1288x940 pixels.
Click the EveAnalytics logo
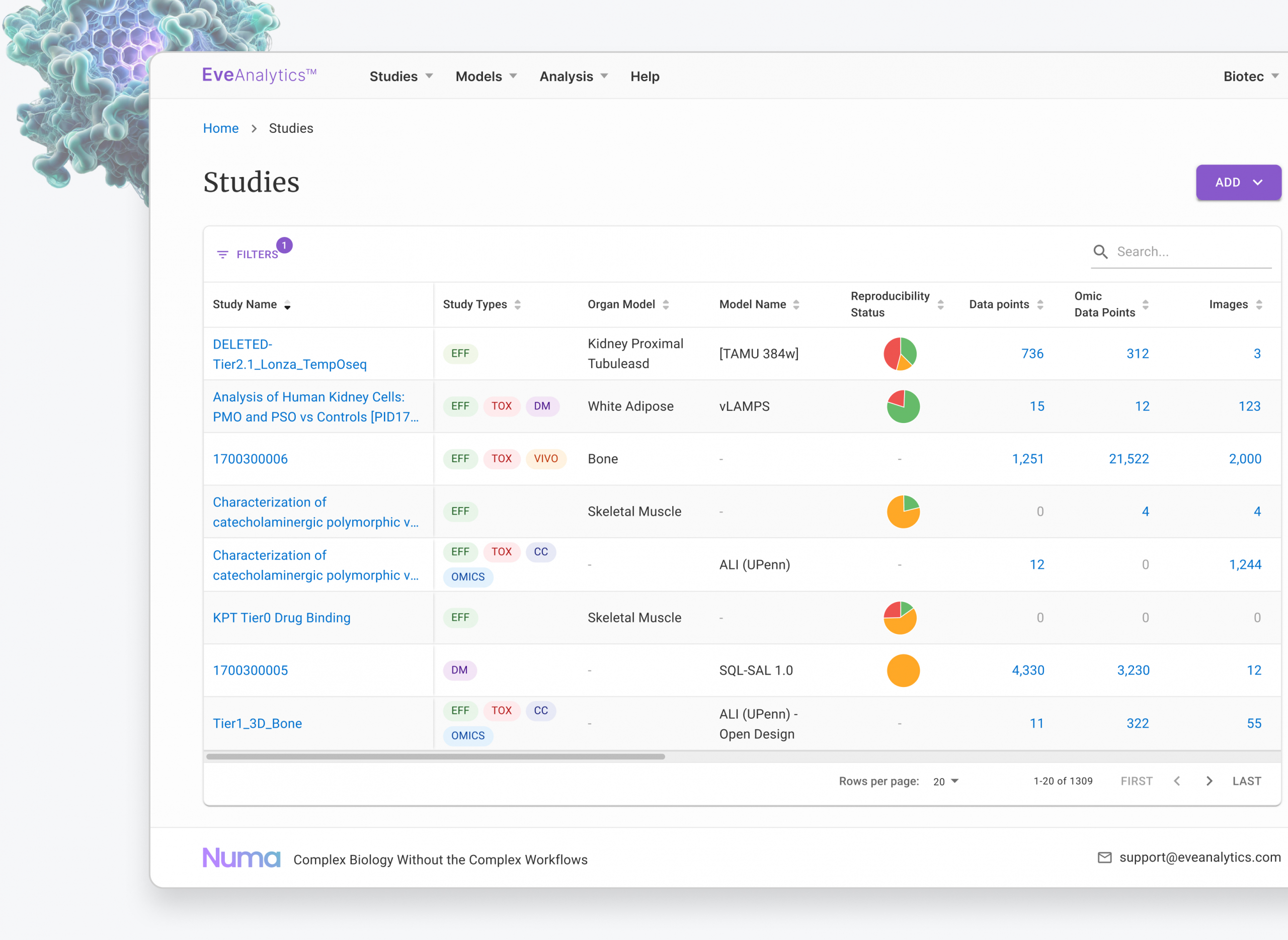click(x=259, y=75)
